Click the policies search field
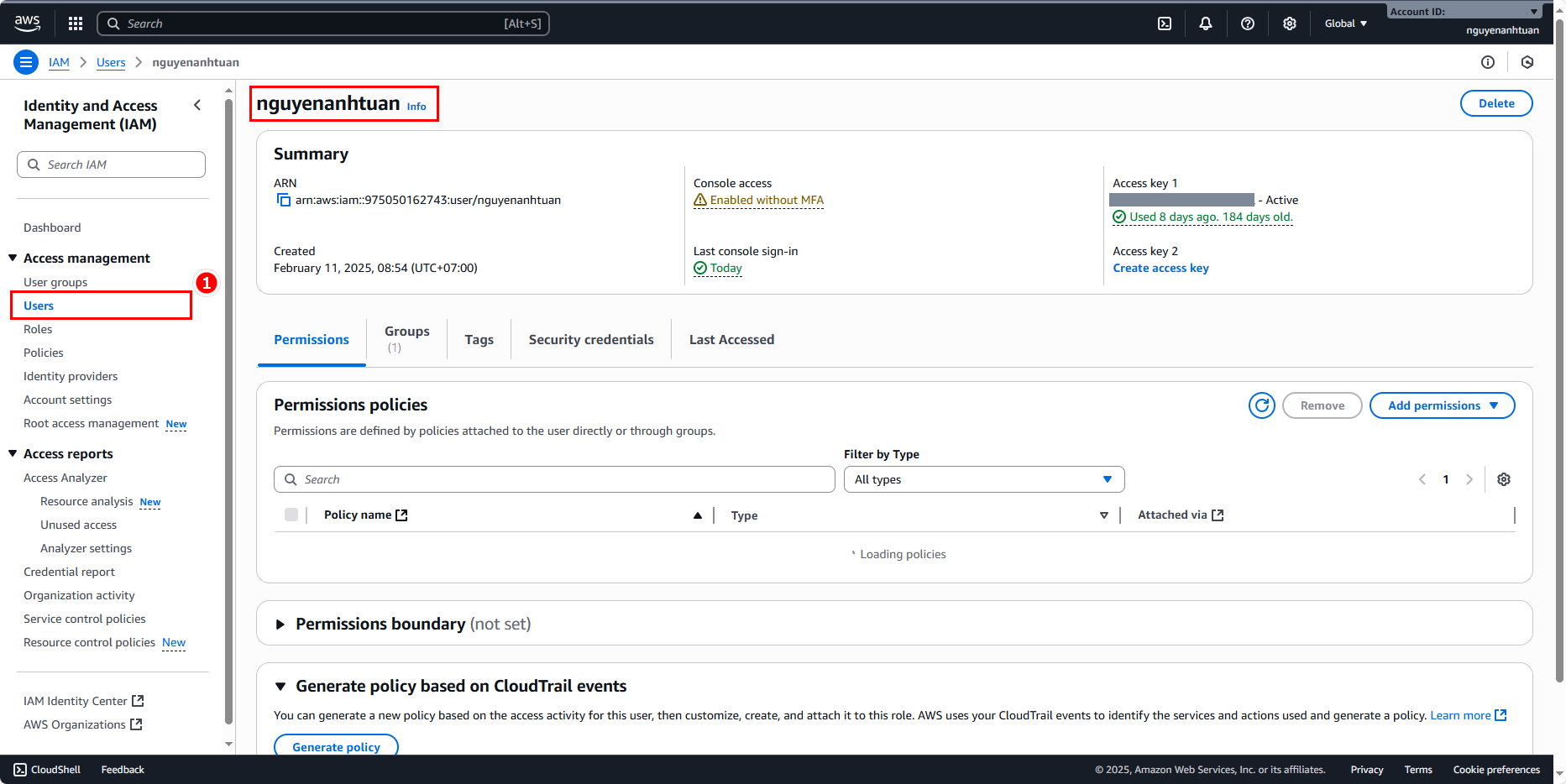This screenshot has height=784, width=1566. pyautogui.click(x=554, y=479)
